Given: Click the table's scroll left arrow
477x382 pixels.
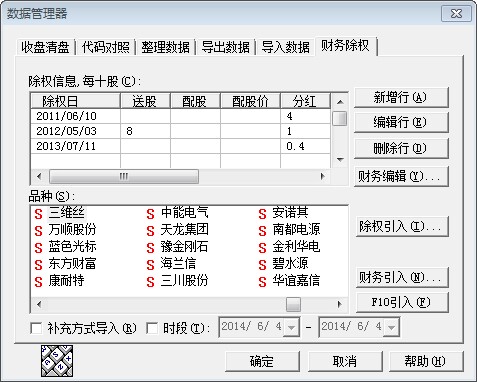Looking at the screenshot, I should [39, 176].
